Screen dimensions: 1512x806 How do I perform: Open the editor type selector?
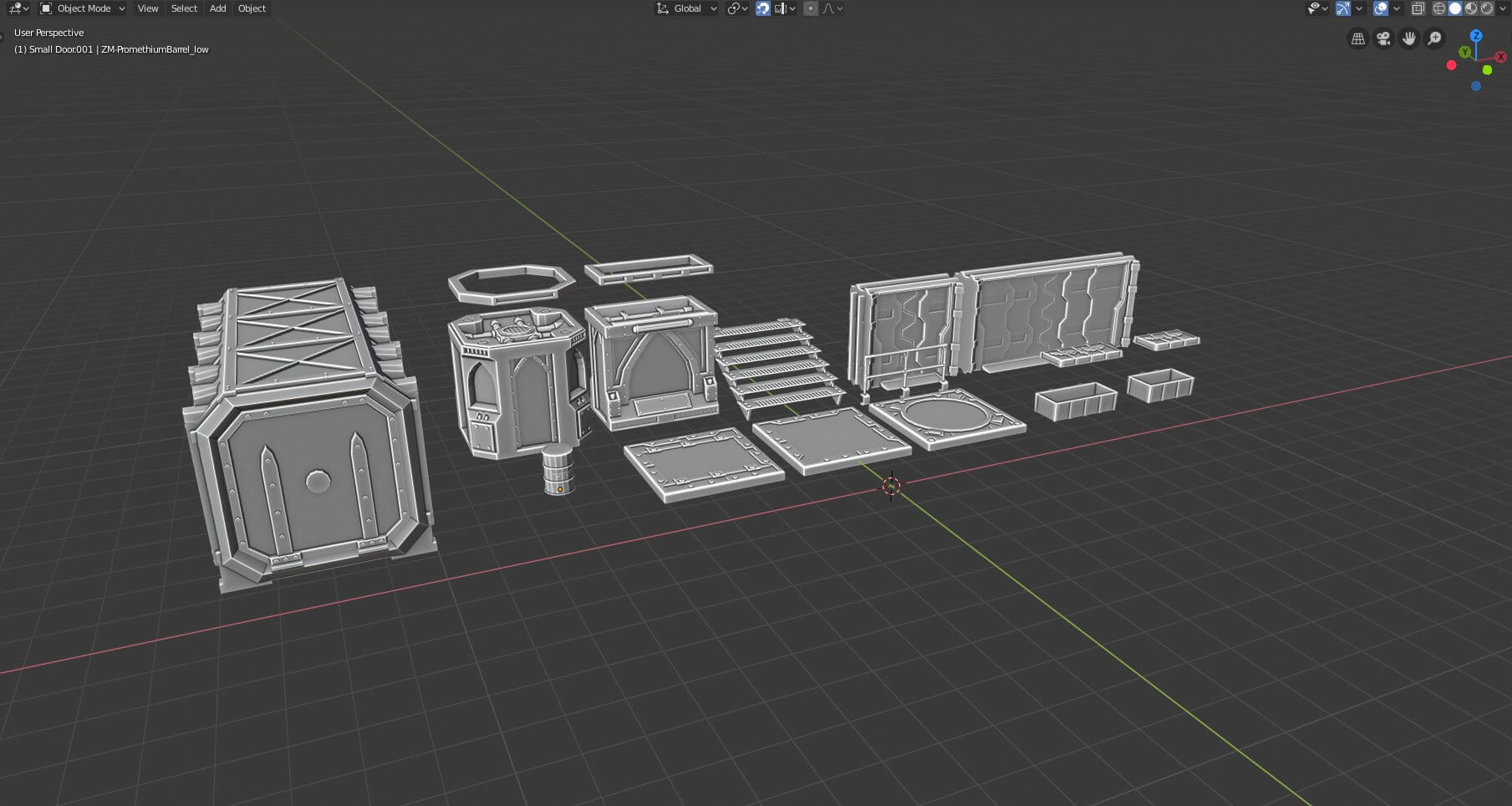click(18, 8)
